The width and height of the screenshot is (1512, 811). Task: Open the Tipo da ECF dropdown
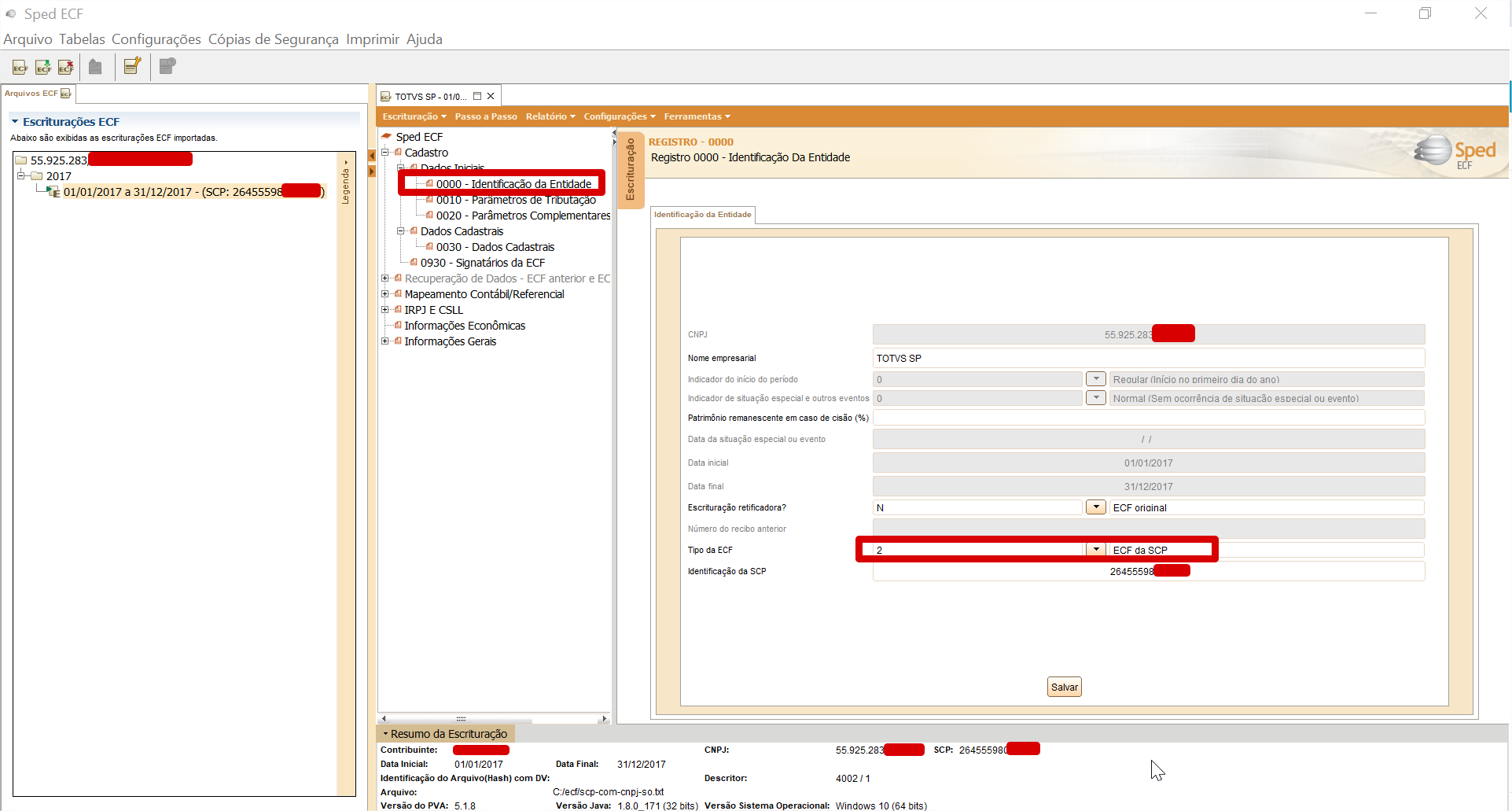pos(1096,550)
